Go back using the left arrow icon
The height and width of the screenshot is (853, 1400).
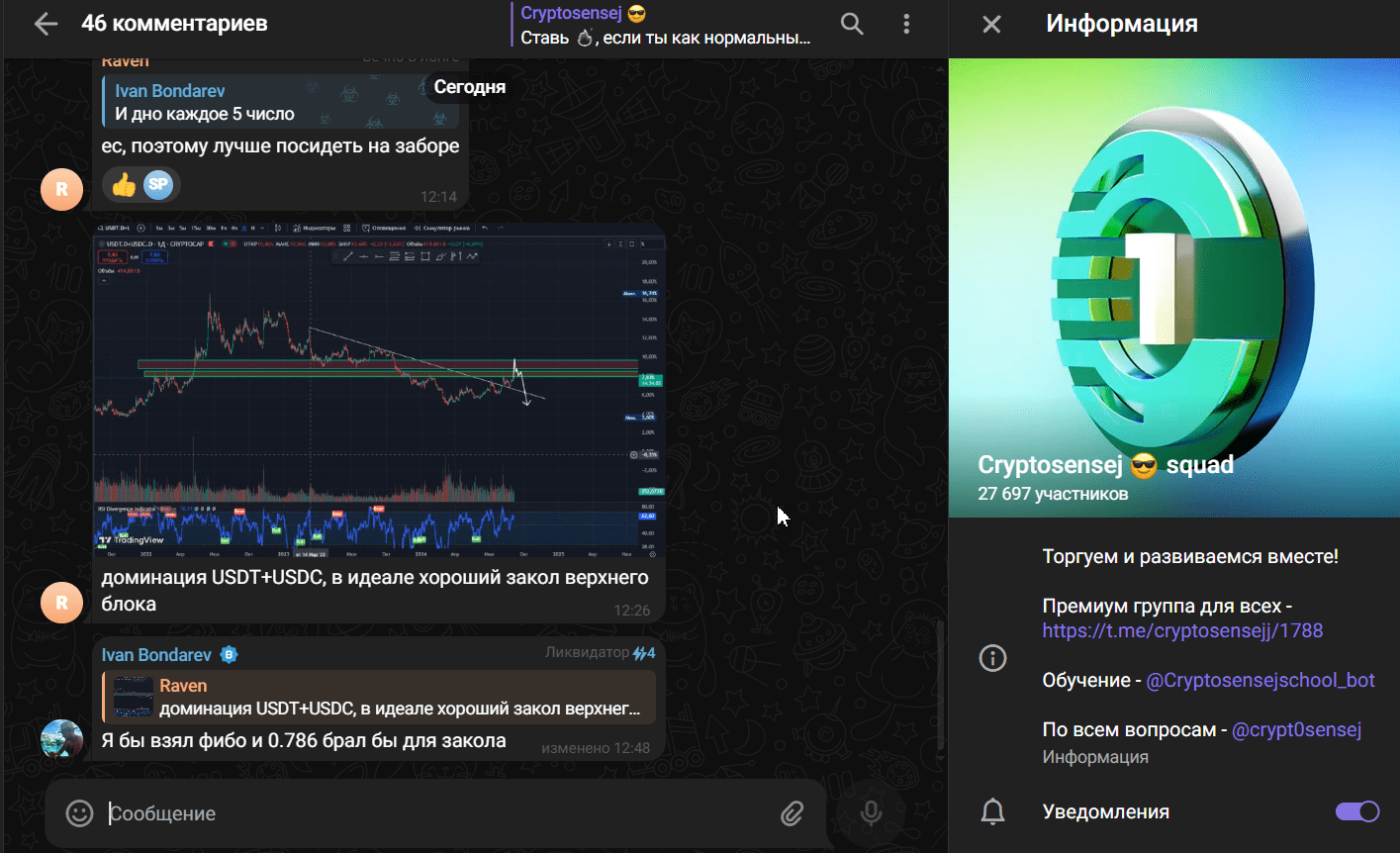pyautogui.click(x=46, y=24)
